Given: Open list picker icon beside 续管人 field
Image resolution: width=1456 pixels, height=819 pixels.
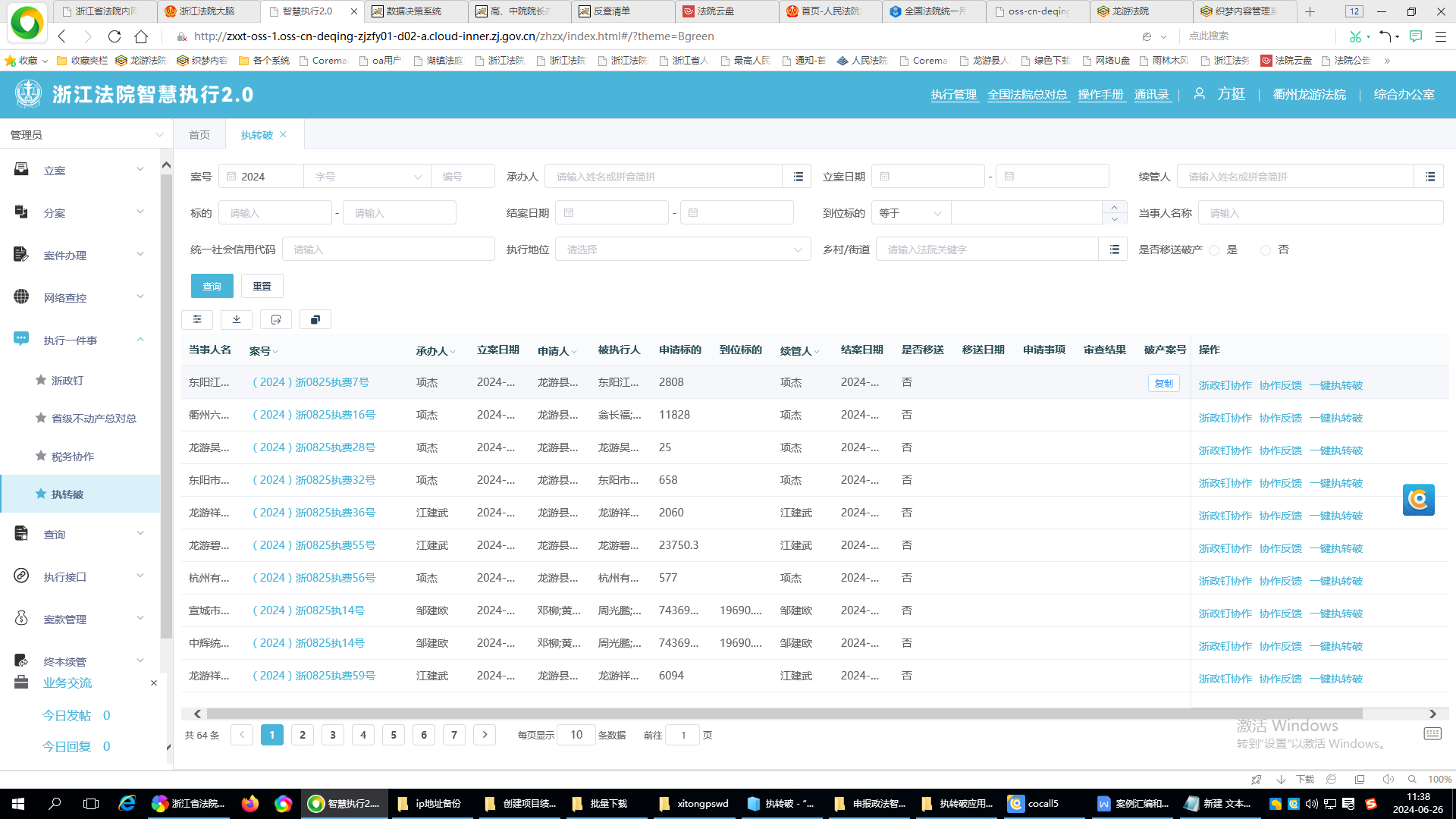Looking at the screenshot, I should (1429, 177).
